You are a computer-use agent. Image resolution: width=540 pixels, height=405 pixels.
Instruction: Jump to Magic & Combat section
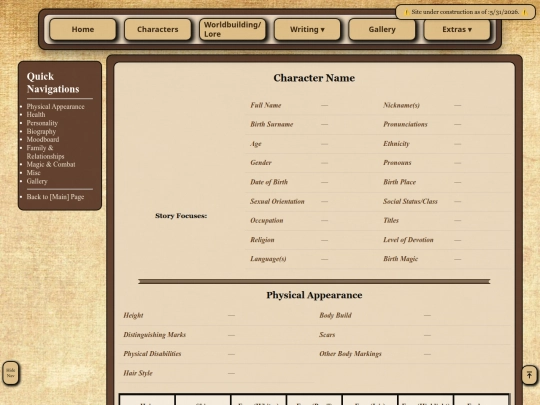tap(51, 164)
